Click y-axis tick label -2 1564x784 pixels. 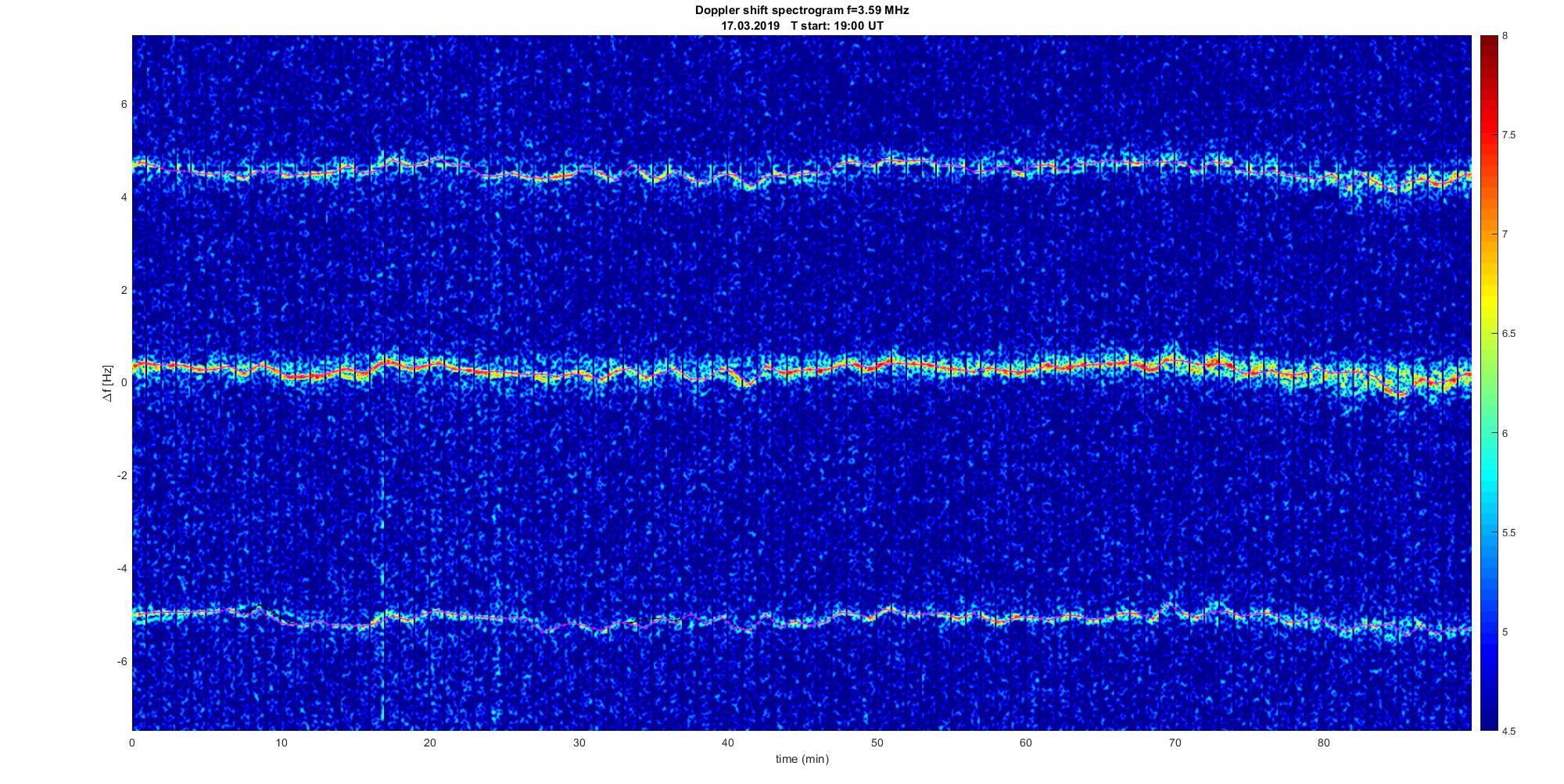pos(122,476)
